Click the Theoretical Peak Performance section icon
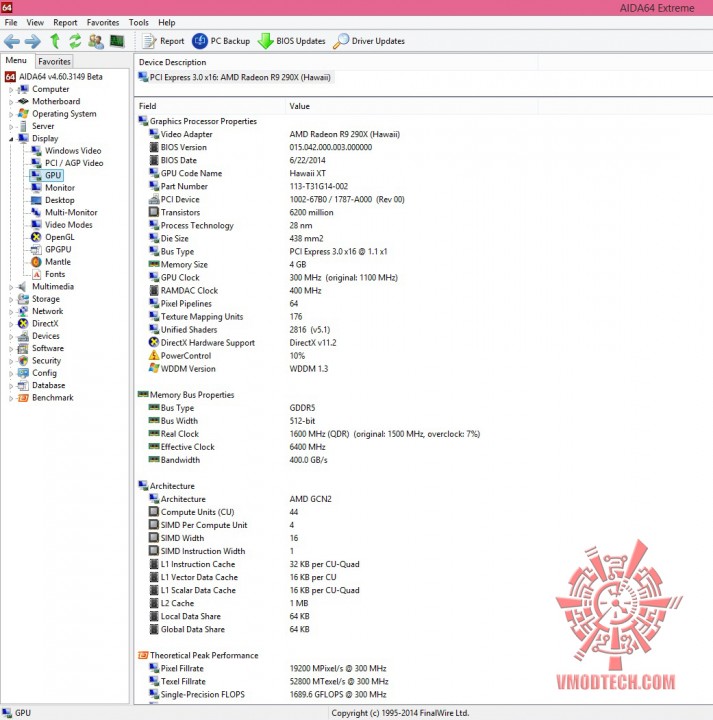This screenshot has width=713, height=720. click(x=143, y=655)
